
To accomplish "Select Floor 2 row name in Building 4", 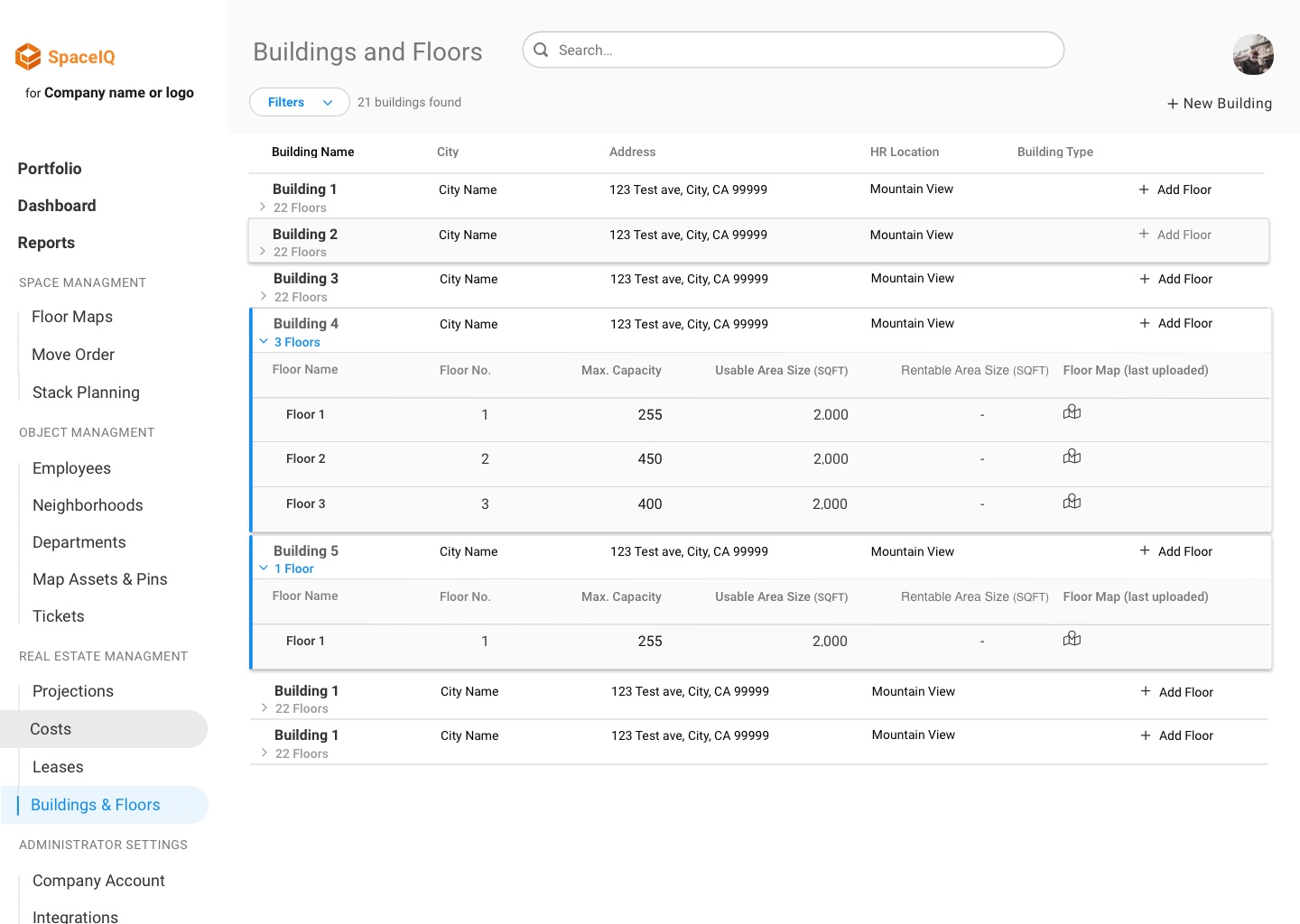I will tap(306, 458).
